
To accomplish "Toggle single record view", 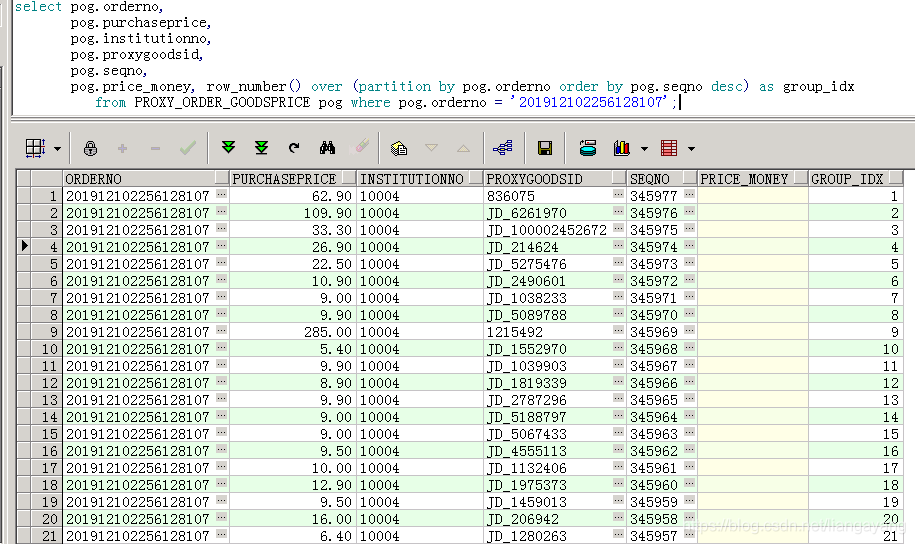I will click(x=588, y=148).
